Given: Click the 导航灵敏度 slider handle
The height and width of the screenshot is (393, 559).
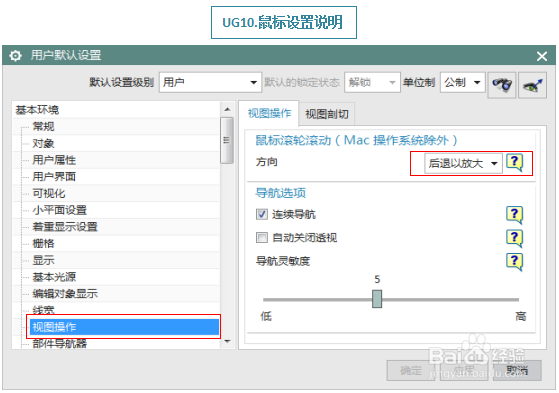Looking at the screenshot, I should 377,299.
